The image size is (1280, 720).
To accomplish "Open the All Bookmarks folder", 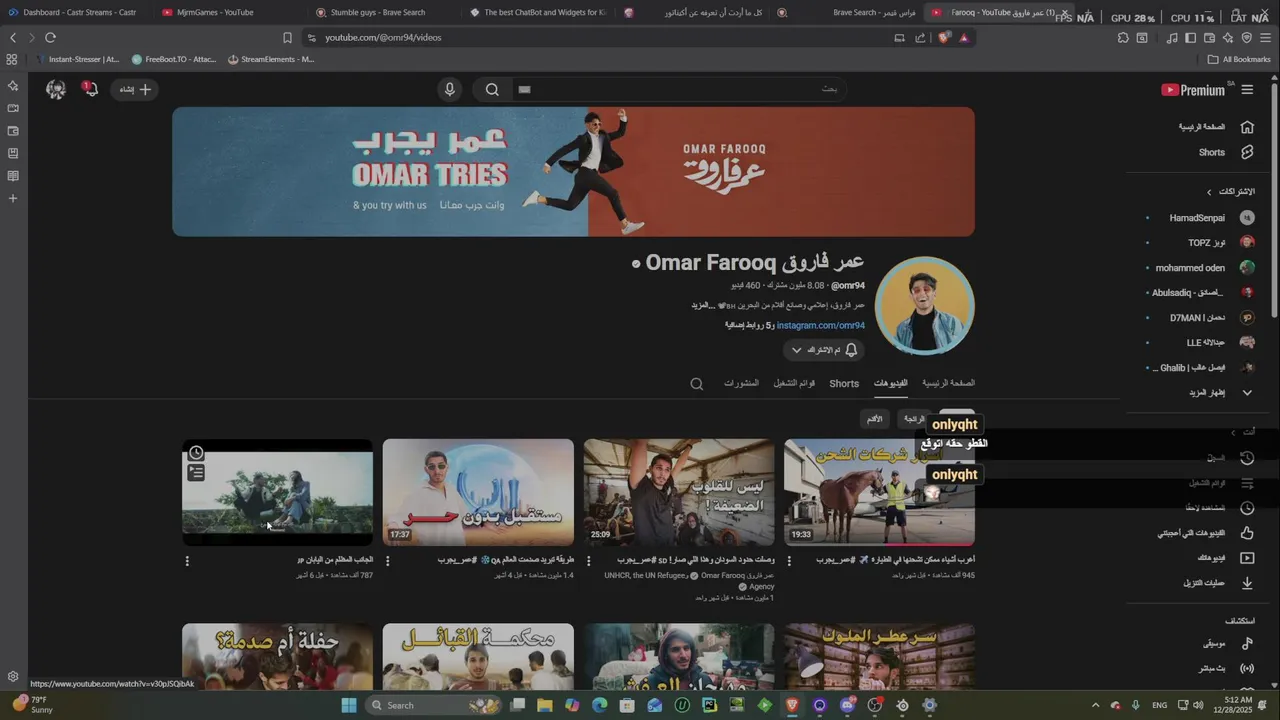I will tap(1239, 59).
